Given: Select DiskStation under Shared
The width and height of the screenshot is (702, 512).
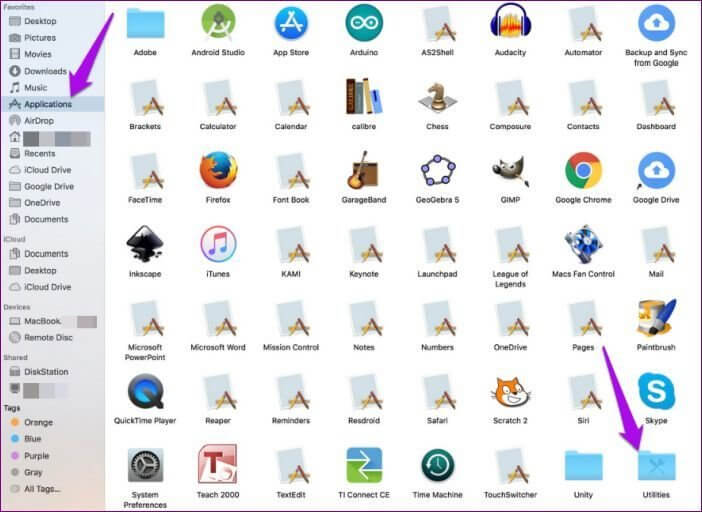Looking at the screenshot, I should point(46,371).
